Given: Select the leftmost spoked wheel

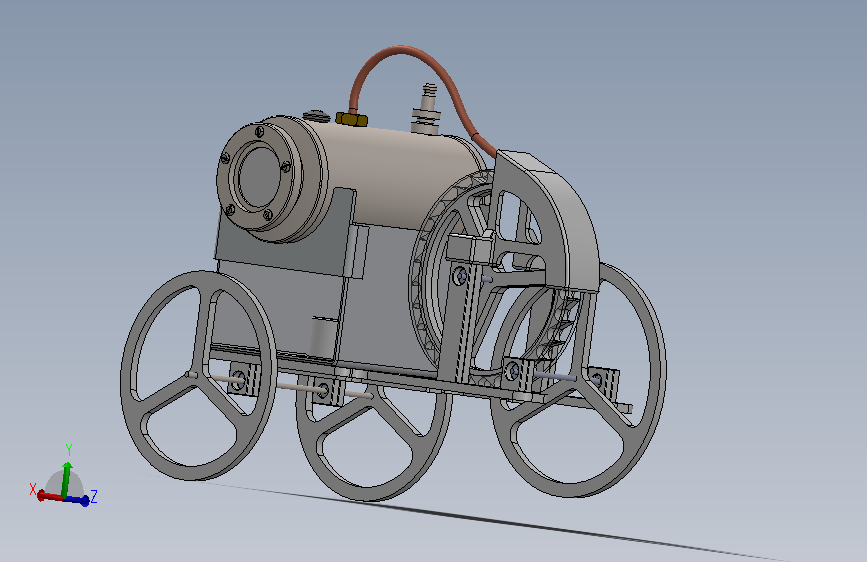Looking at the screenshot, I should click(198, 376).
